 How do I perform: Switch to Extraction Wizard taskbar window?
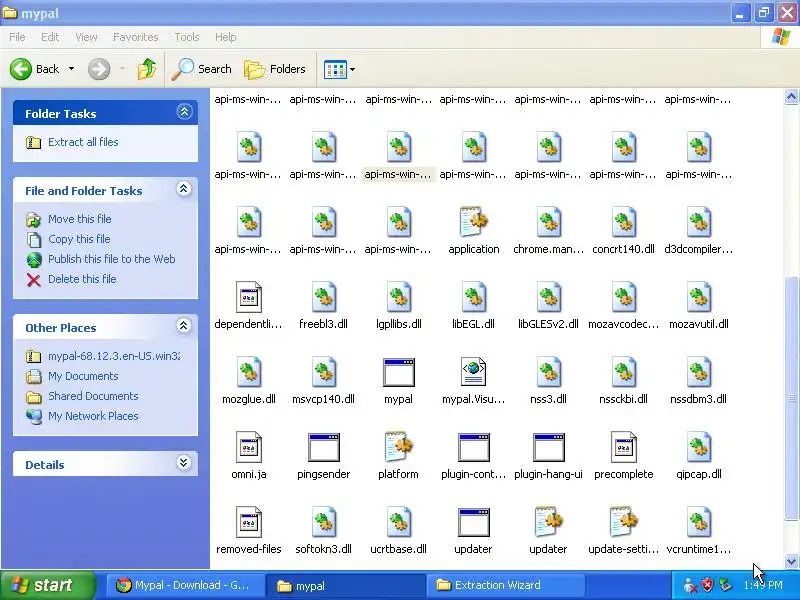pyautogui.click(x=505, y=585)
